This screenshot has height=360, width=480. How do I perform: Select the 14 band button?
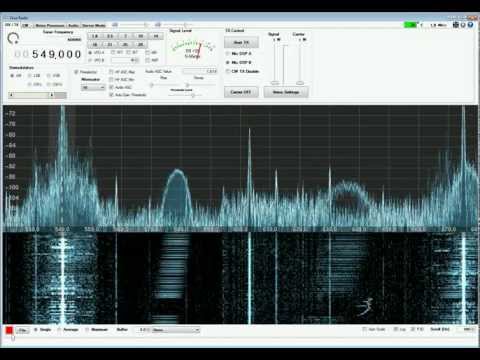pyautogui.click(x=156, y=36)
